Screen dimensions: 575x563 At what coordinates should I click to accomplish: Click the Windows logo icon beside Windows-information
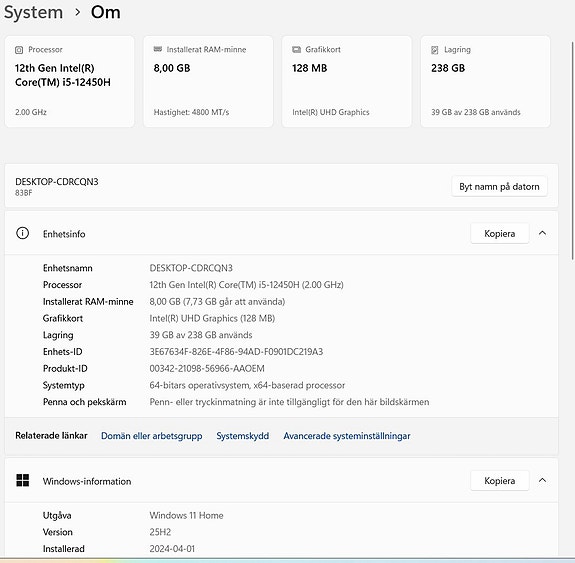pos(22,480)
